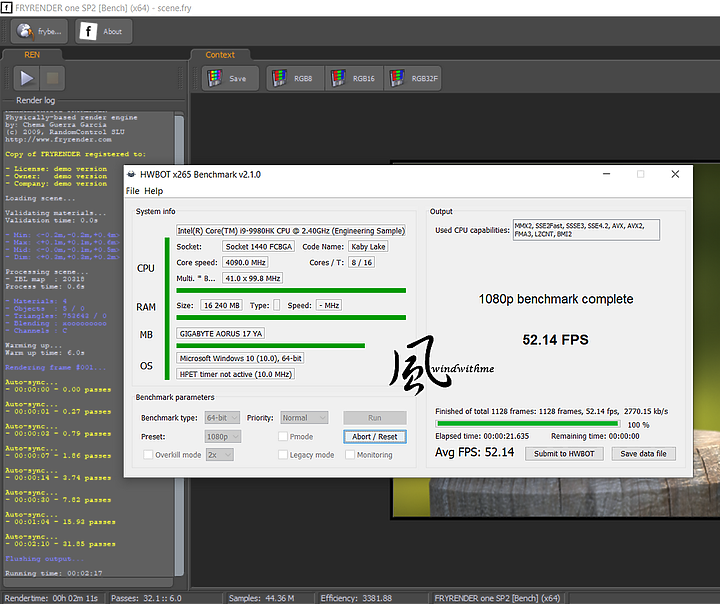
Task: Click the GIGABYTE AORUS 17 YA field
Action: point(220,333)
